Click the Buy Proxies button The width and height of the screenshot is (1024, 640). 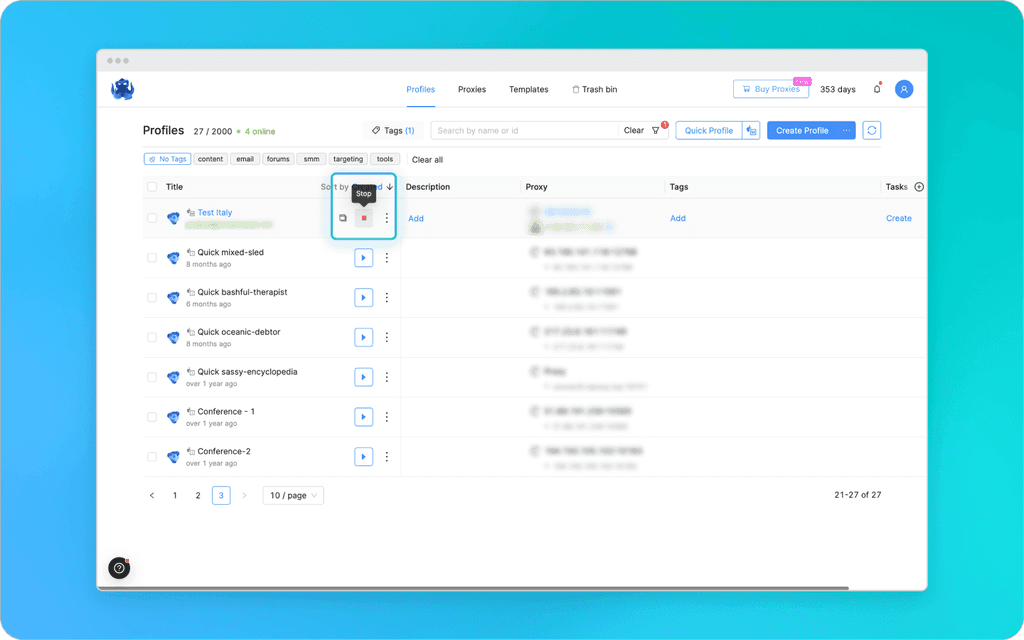pyautogui.click(x=771, y=89)
